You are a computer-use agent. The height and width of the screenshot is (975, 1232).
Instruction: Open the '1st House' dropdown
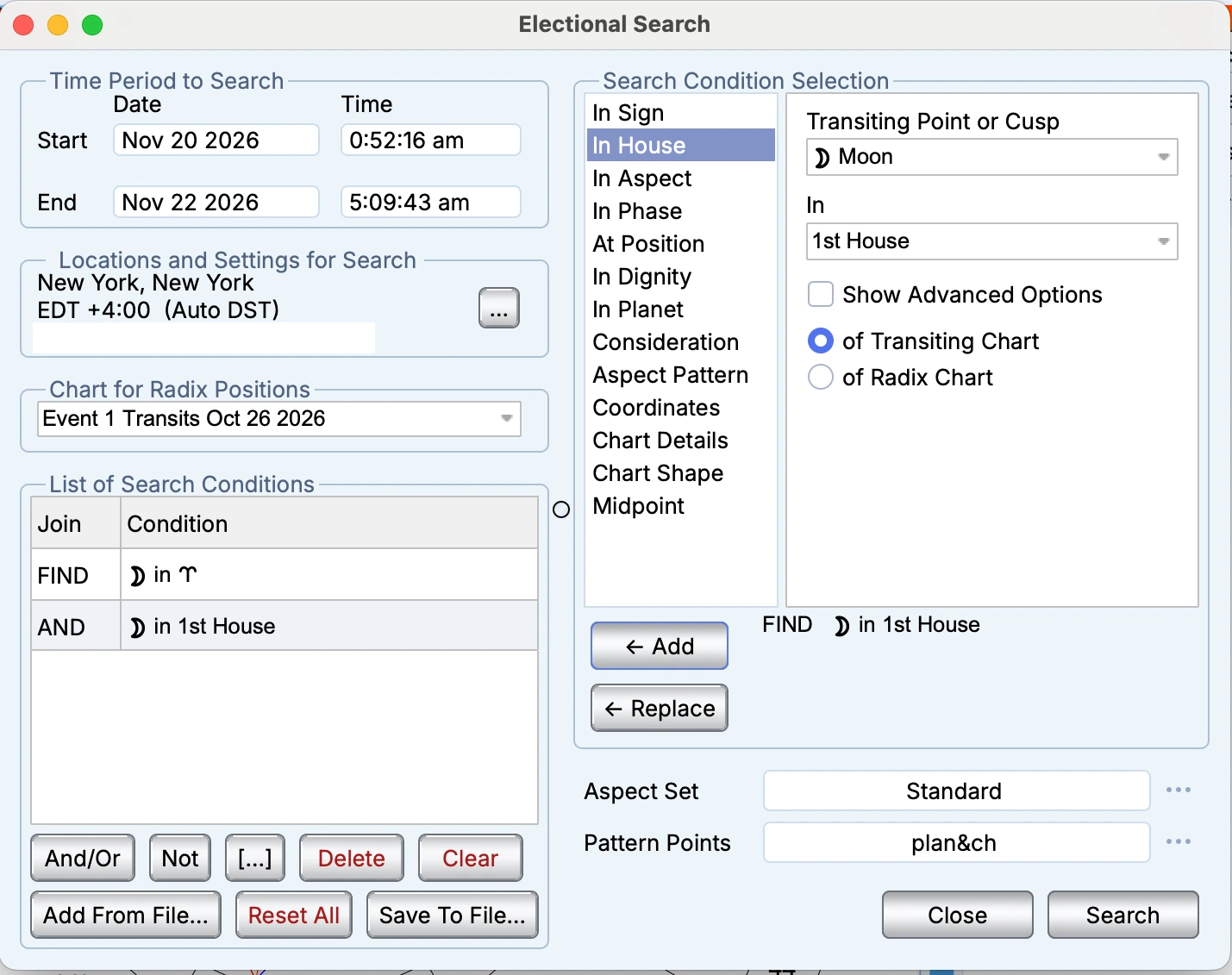pos(992,241)
